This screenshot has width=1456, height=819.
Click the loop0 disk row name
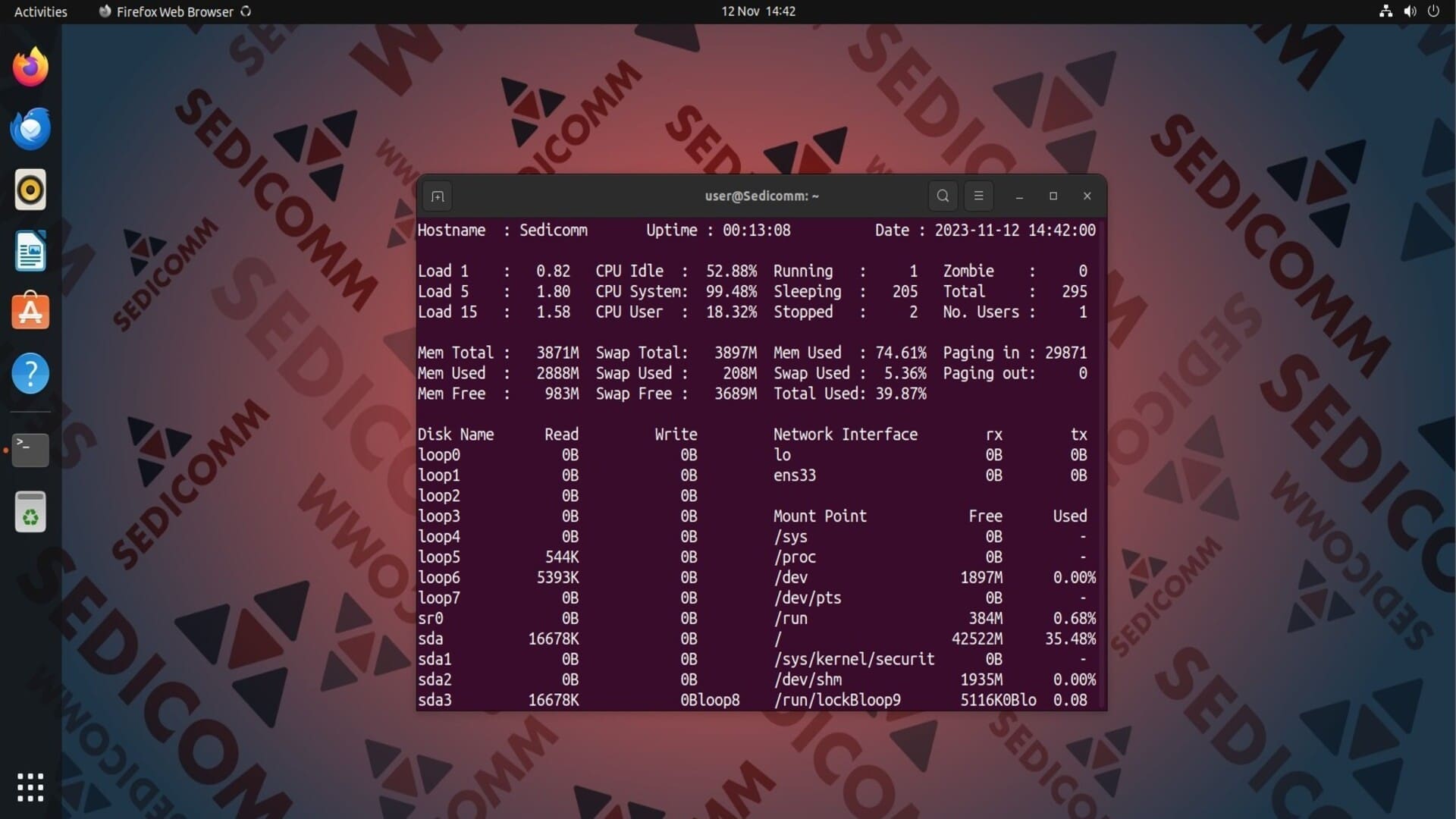point(439,455)
